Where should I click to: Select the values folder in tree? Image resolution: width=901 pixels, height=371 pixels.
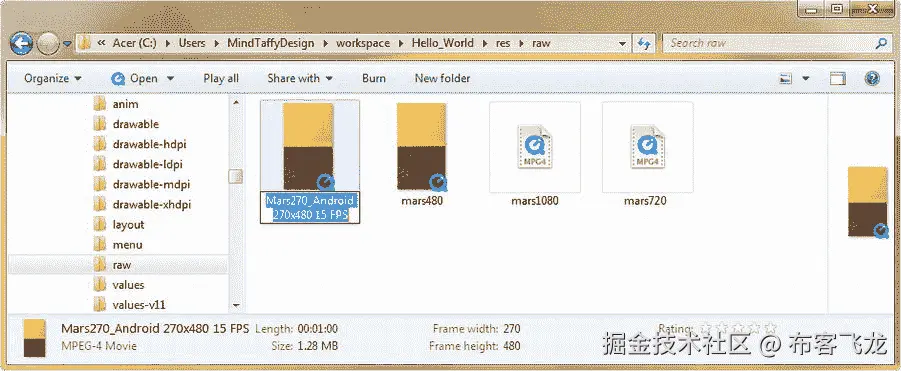pos(128,285)
